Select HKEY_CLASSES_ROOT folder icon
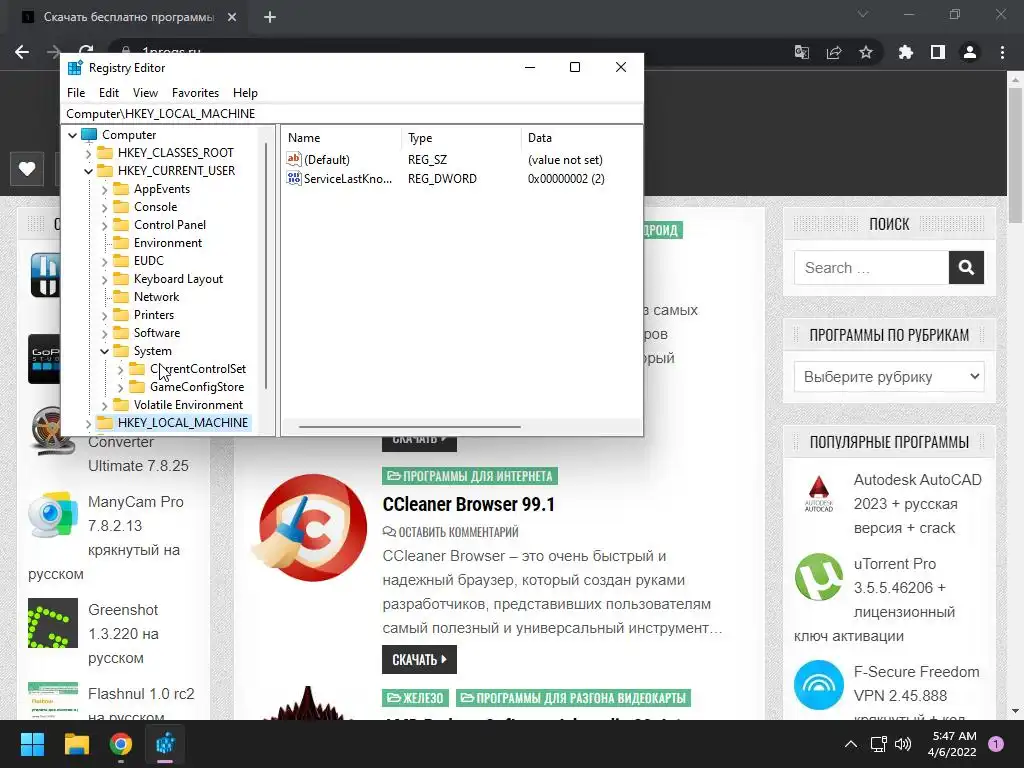This screenshot has height=768, width=1024. [x=104, y=153]
